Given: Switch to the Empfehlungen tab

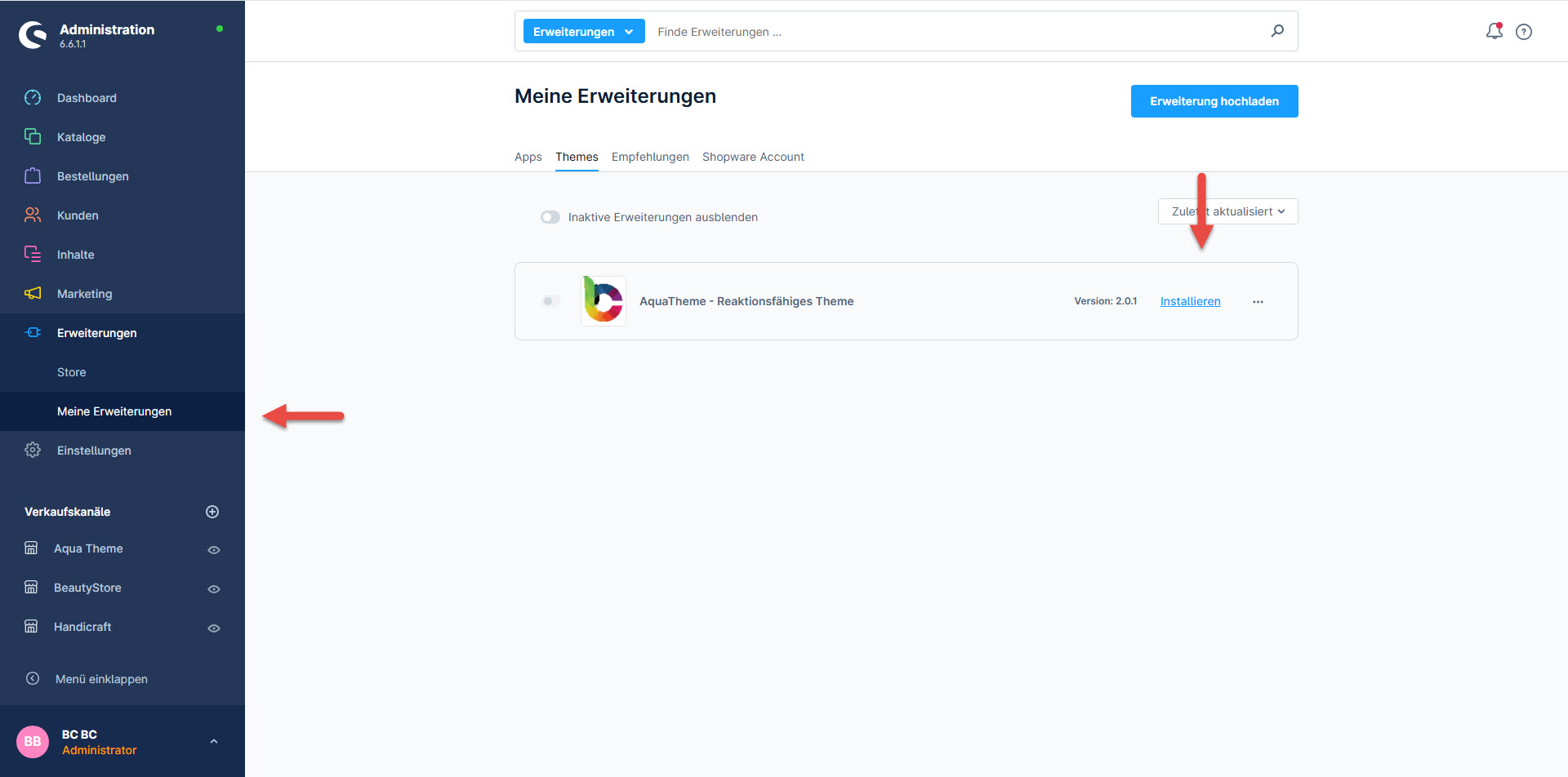Looking at the screenshot, I should click(650, 157).
